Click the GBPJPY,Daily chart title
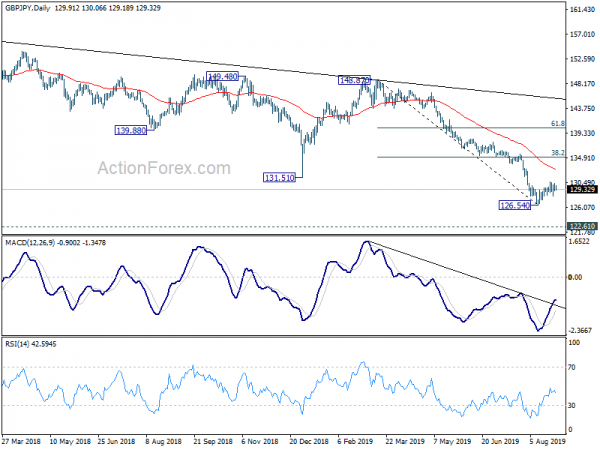This screenshot has height=450, width=600. 27,8
